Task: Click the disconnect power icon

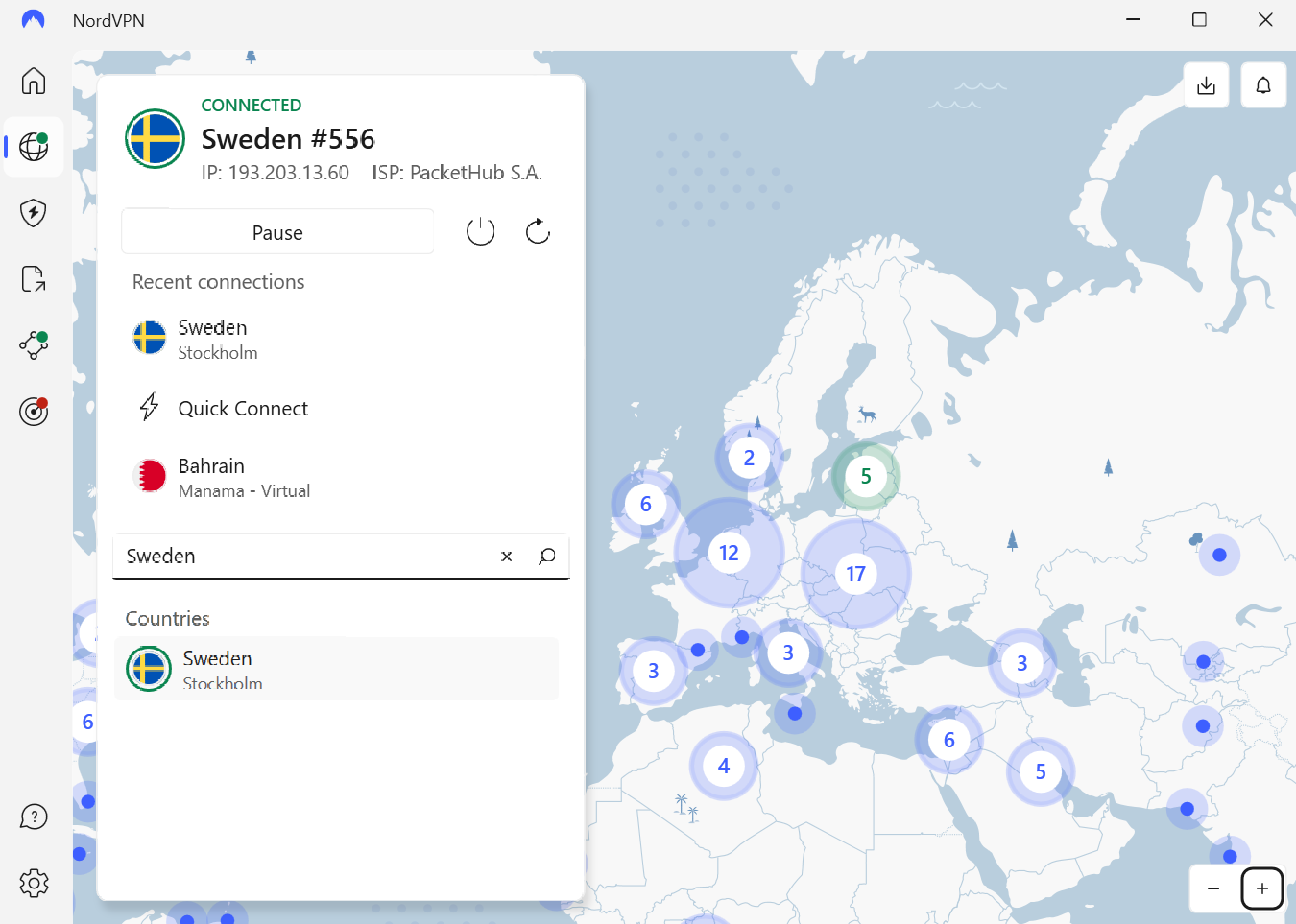Action: 480,231
